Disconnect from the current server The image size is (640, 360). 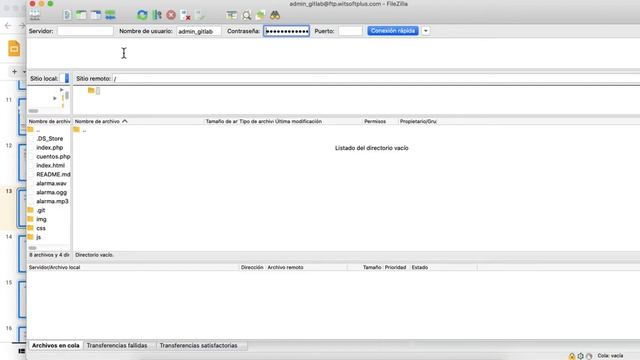[186, 15]
